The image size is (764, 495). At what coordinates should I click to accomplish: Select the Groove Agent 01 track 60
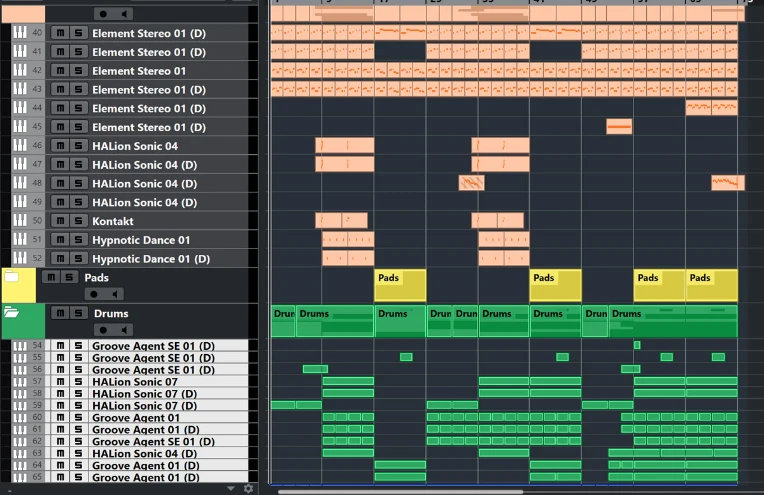pyautogui.click(x=136, y=418)
